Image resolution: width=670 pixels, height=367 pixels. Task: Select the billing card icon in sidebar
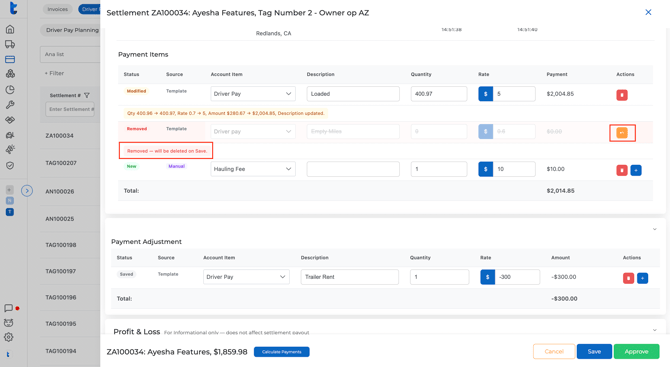(10, 59)
